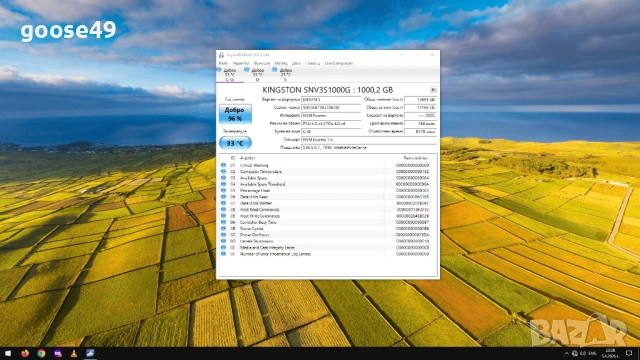640x360 pixels.
Task: Click the raw values column header
Action: point(416,158)
